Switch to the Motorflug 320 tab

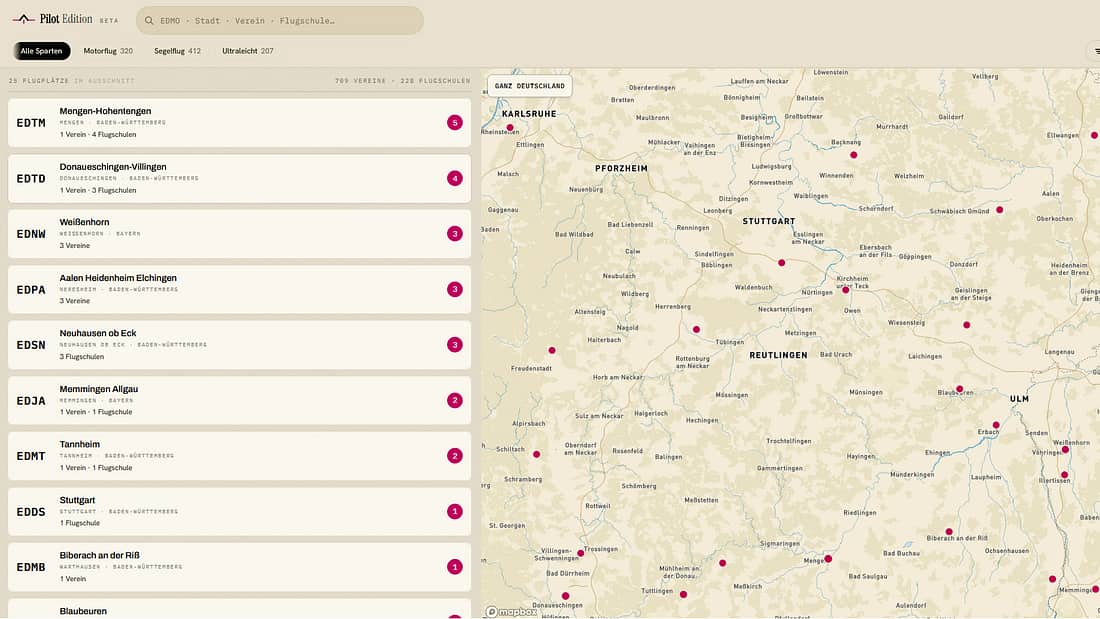coord(108,51)
